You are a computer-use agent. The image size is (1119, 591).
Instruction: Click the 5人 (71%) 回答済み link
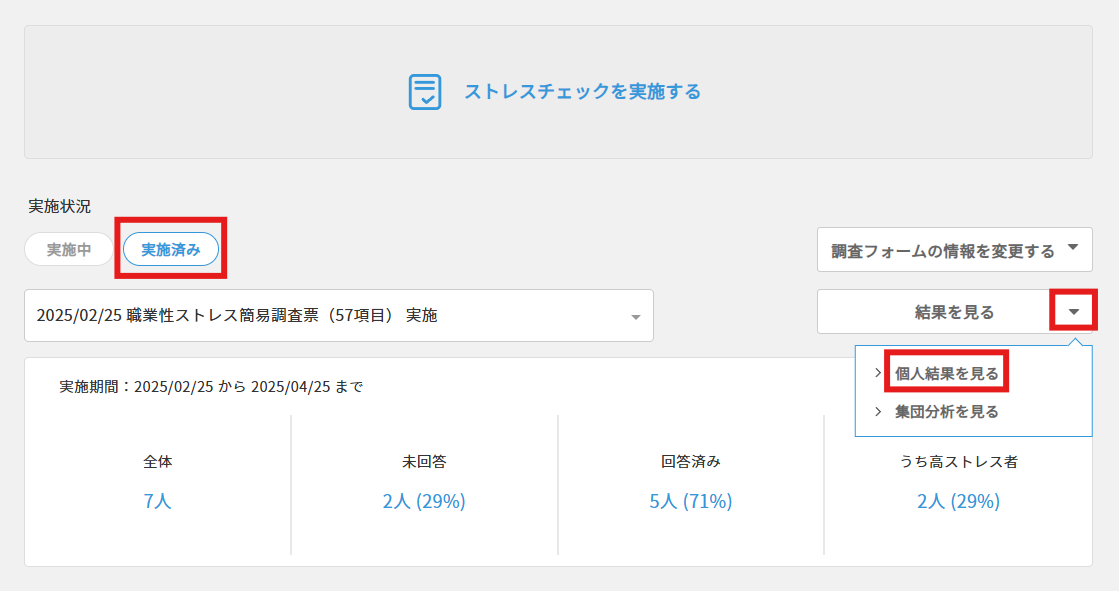click(688, 501)
